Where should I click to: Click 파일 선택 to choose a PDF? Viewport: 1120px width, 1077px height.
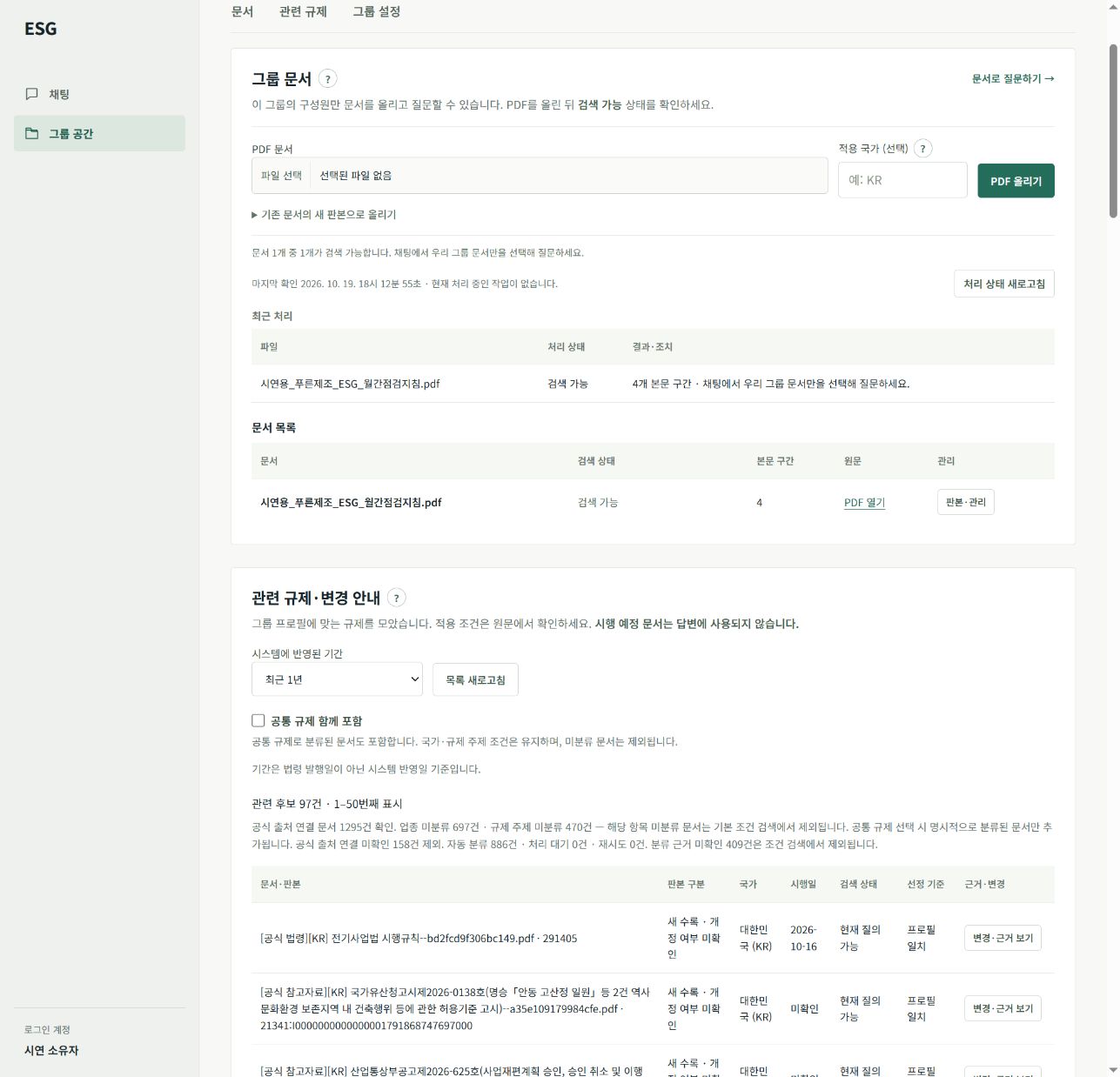coord(281,176)
